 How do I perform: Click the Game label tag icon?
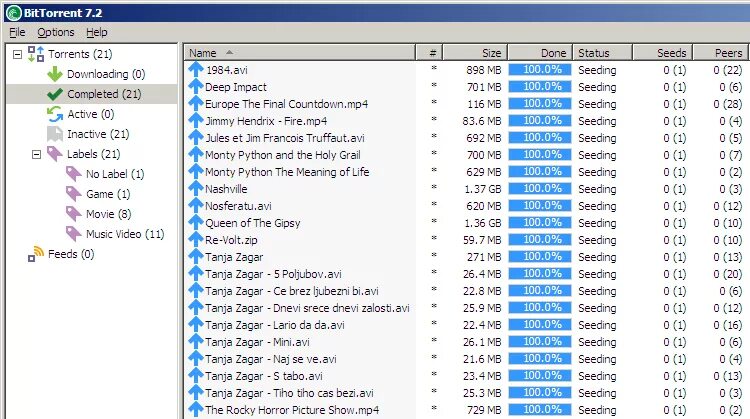click(74, 194)
